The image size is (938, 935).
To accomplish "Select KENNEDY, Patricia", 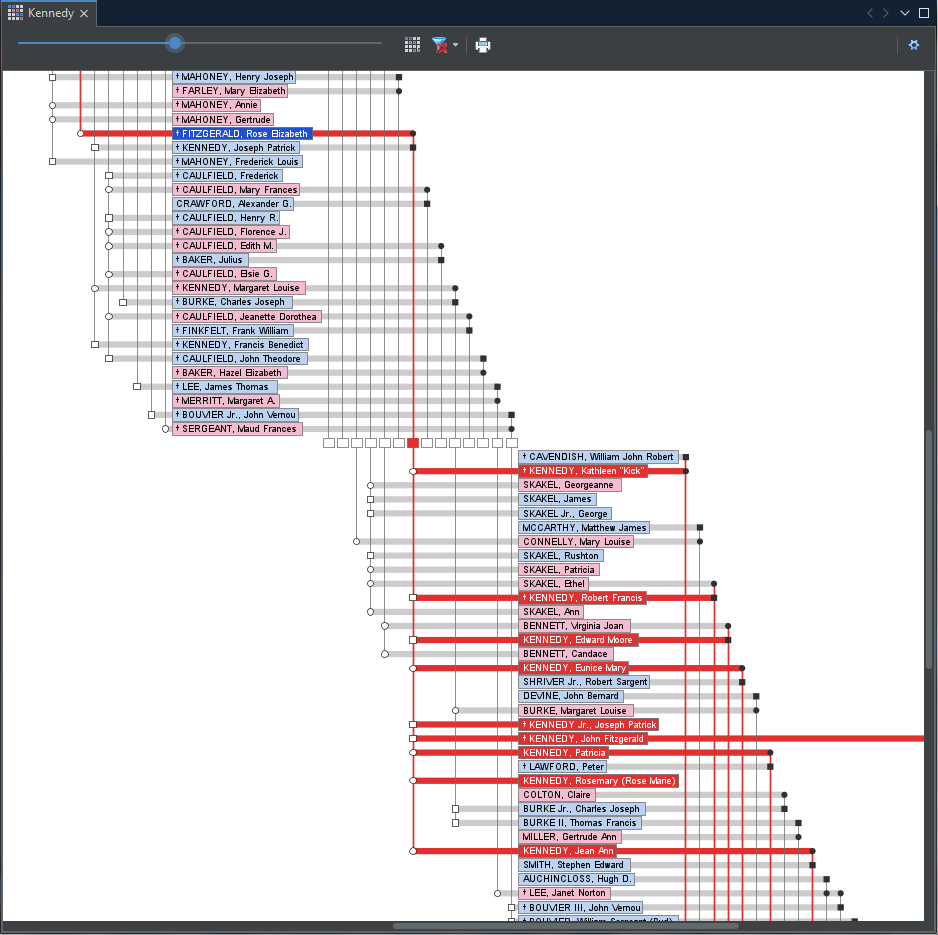I will point(564,753).
